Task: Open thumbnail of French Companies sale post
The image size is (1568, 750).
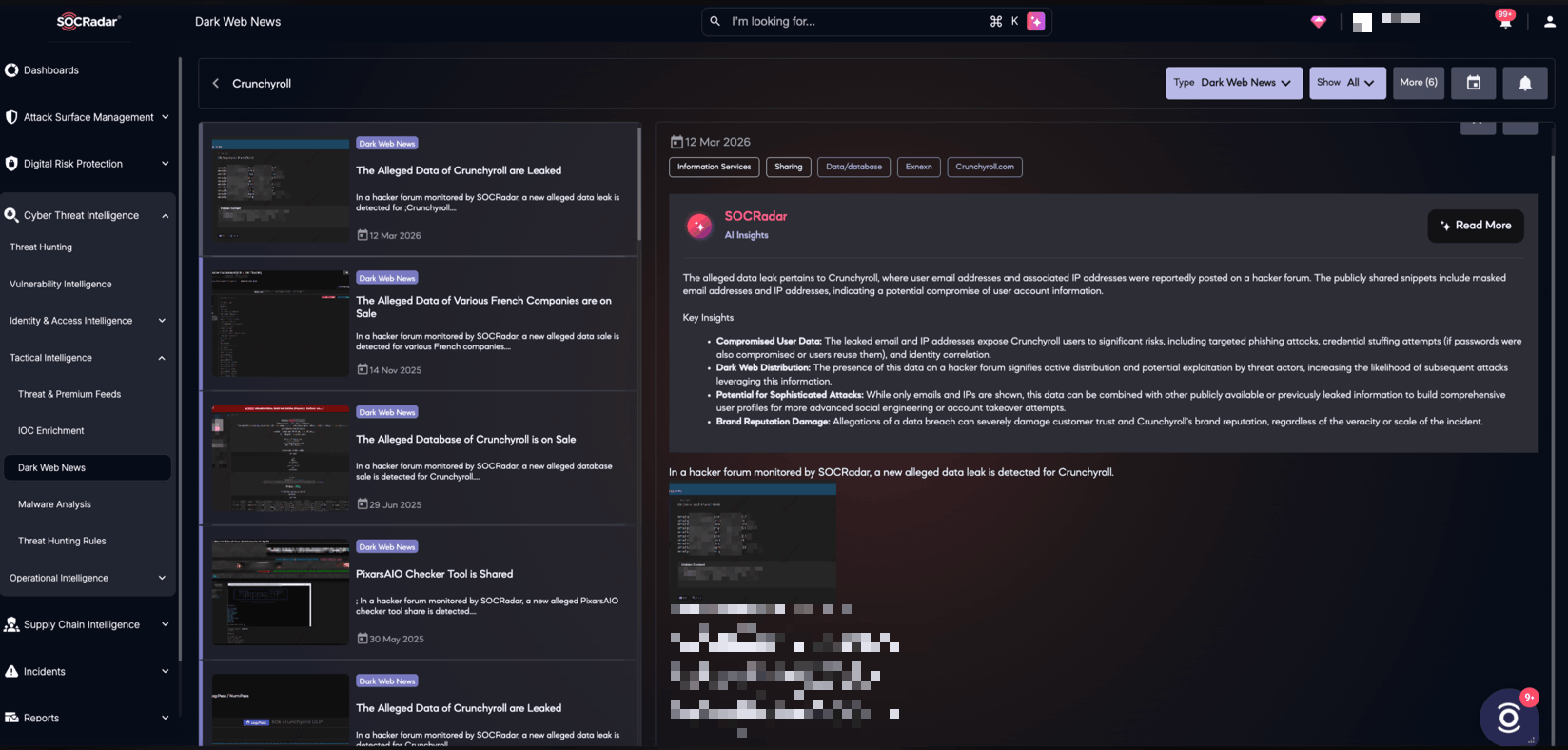Action: point(281,323)
